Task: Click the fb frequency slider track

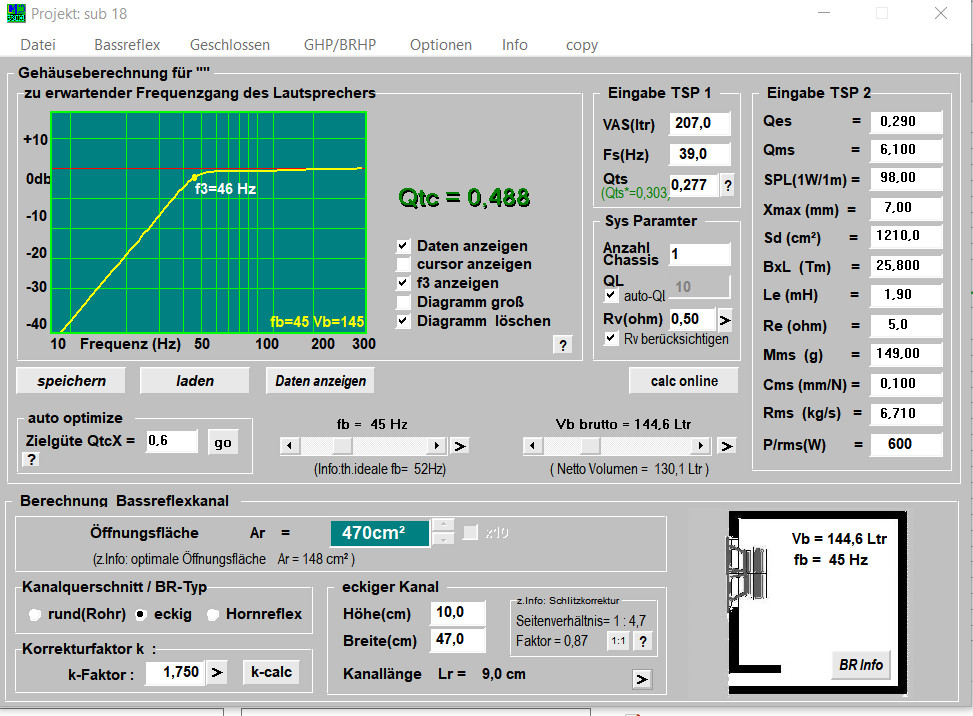Action: 390,446
